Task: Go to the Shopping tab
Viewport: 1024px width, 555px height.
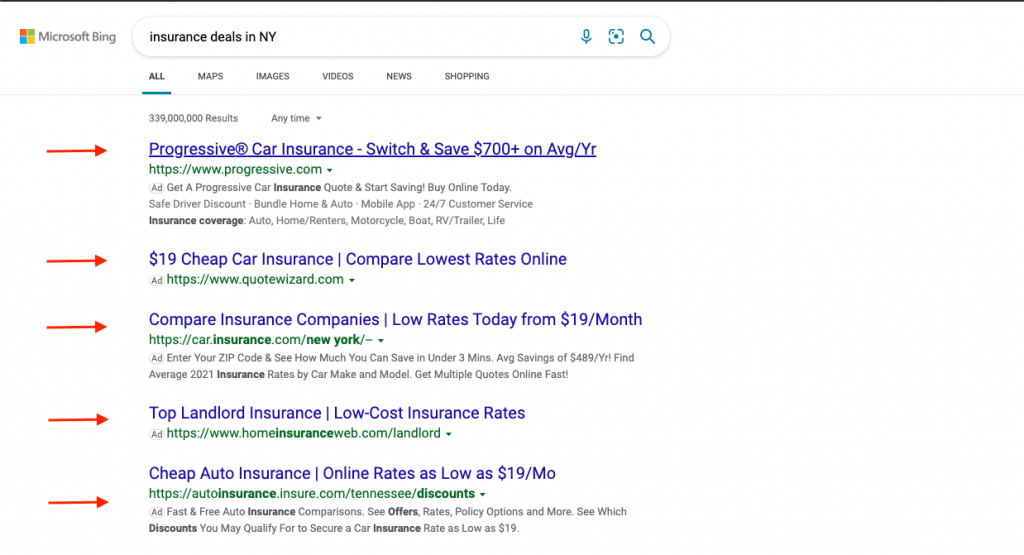Action: 466,76
